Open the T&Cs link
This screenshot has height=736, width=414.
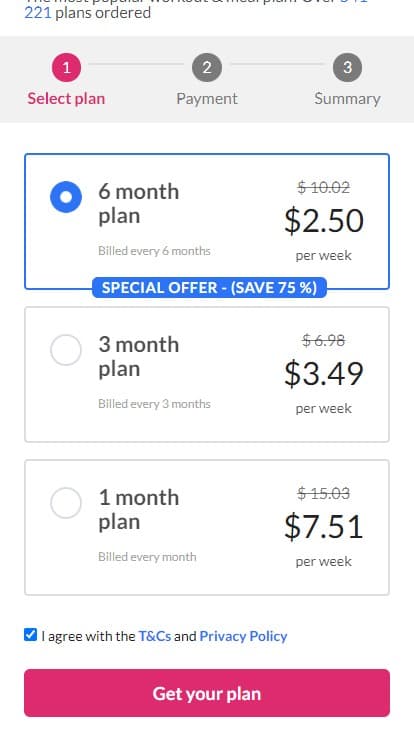click(x=155, y=636)
